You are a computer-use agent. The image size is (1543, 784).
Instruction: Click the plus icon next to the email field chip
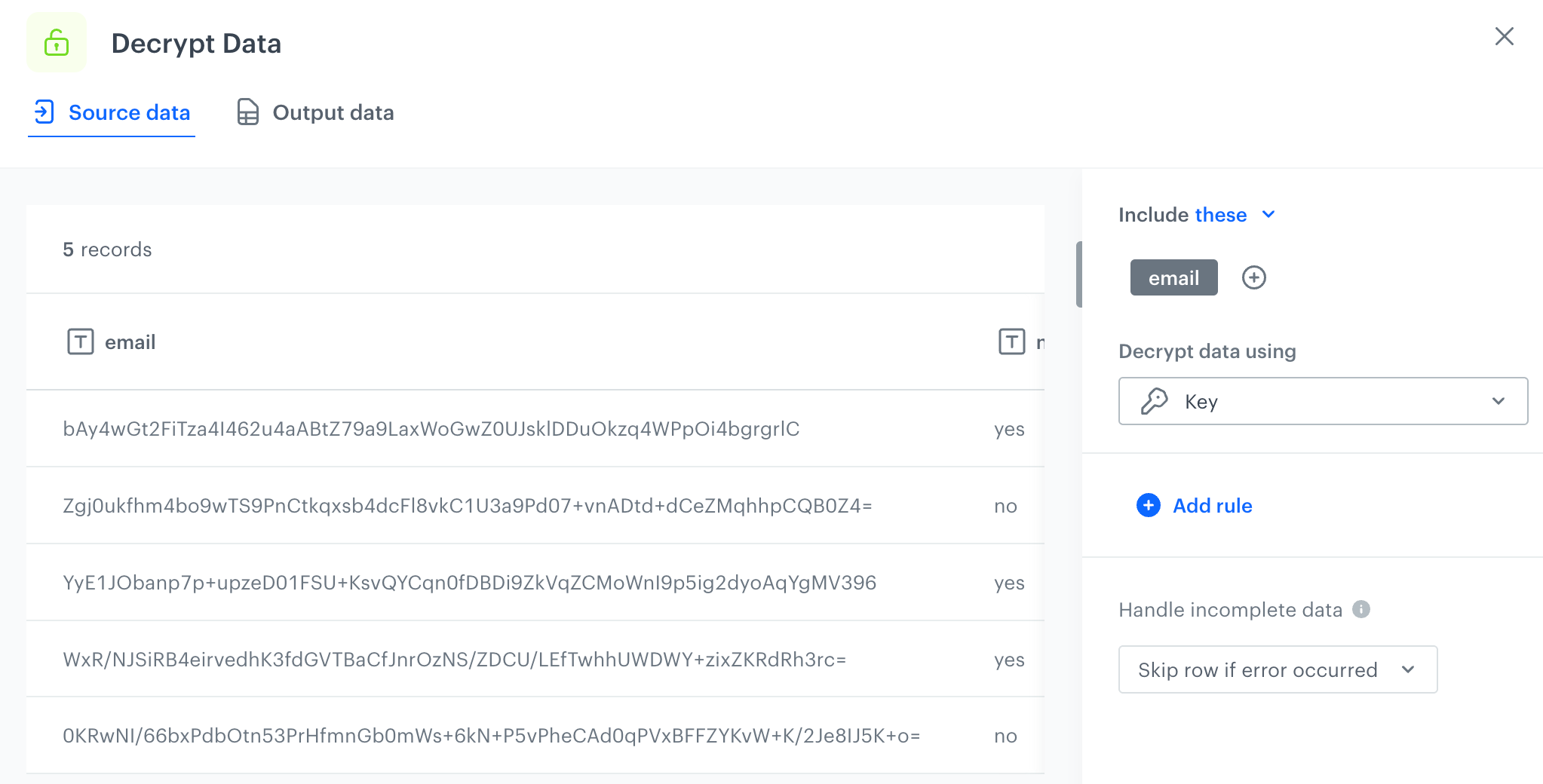pos(1254,277)
